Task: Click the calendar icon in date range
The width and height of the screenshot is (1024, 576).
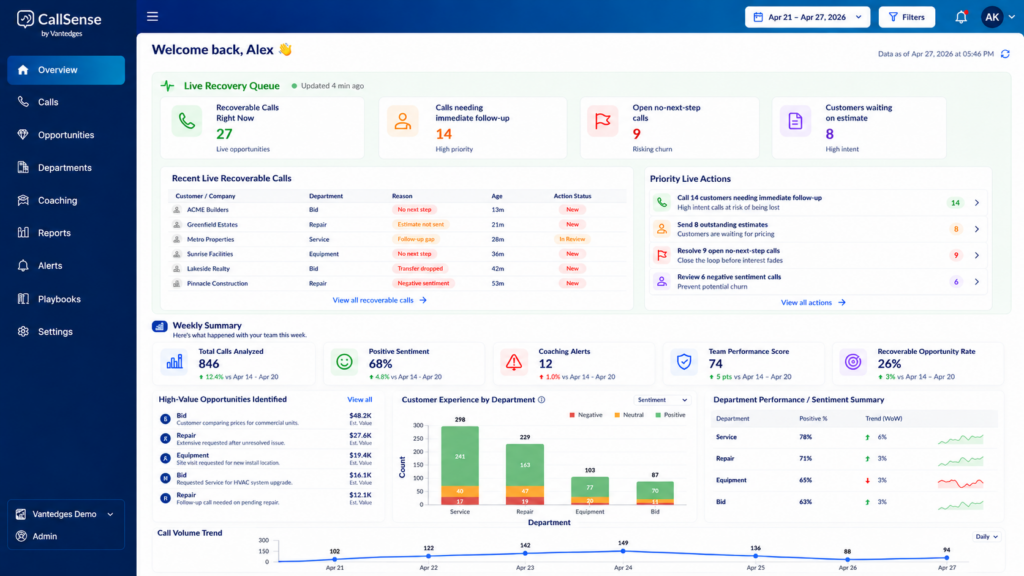Action: 758,17
